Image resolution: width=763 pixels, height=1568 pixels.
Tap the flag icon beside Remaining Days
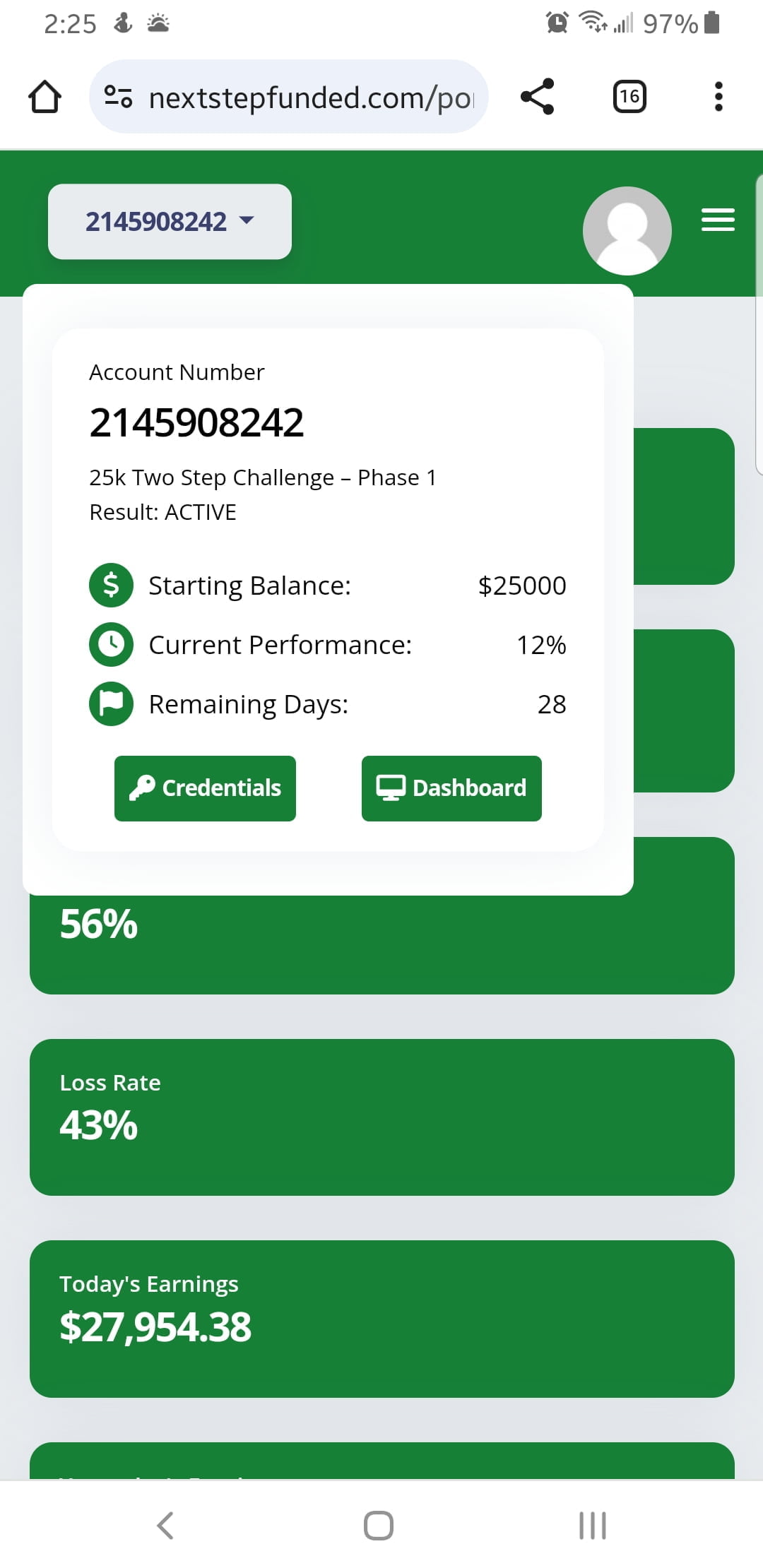[x=111, y=703]
